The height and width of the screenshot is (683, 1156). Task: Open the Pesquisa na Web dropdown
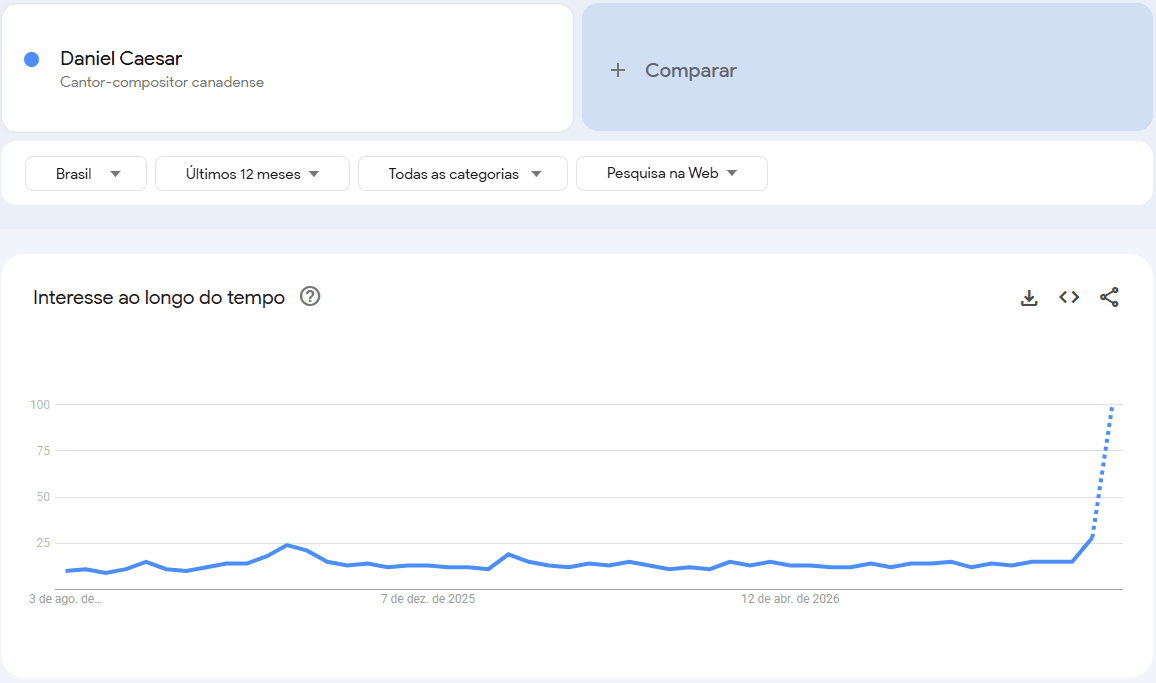672,173
